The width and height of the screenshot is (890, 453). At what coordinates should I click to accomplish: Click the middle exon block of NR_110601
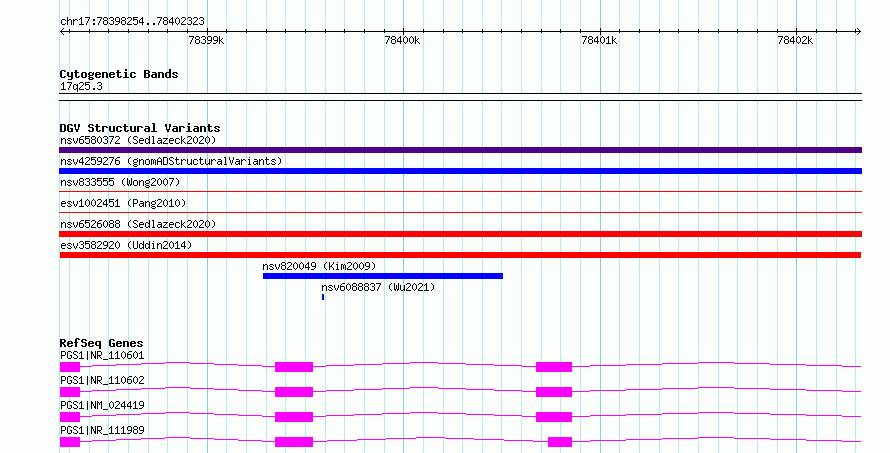[294, 367]
